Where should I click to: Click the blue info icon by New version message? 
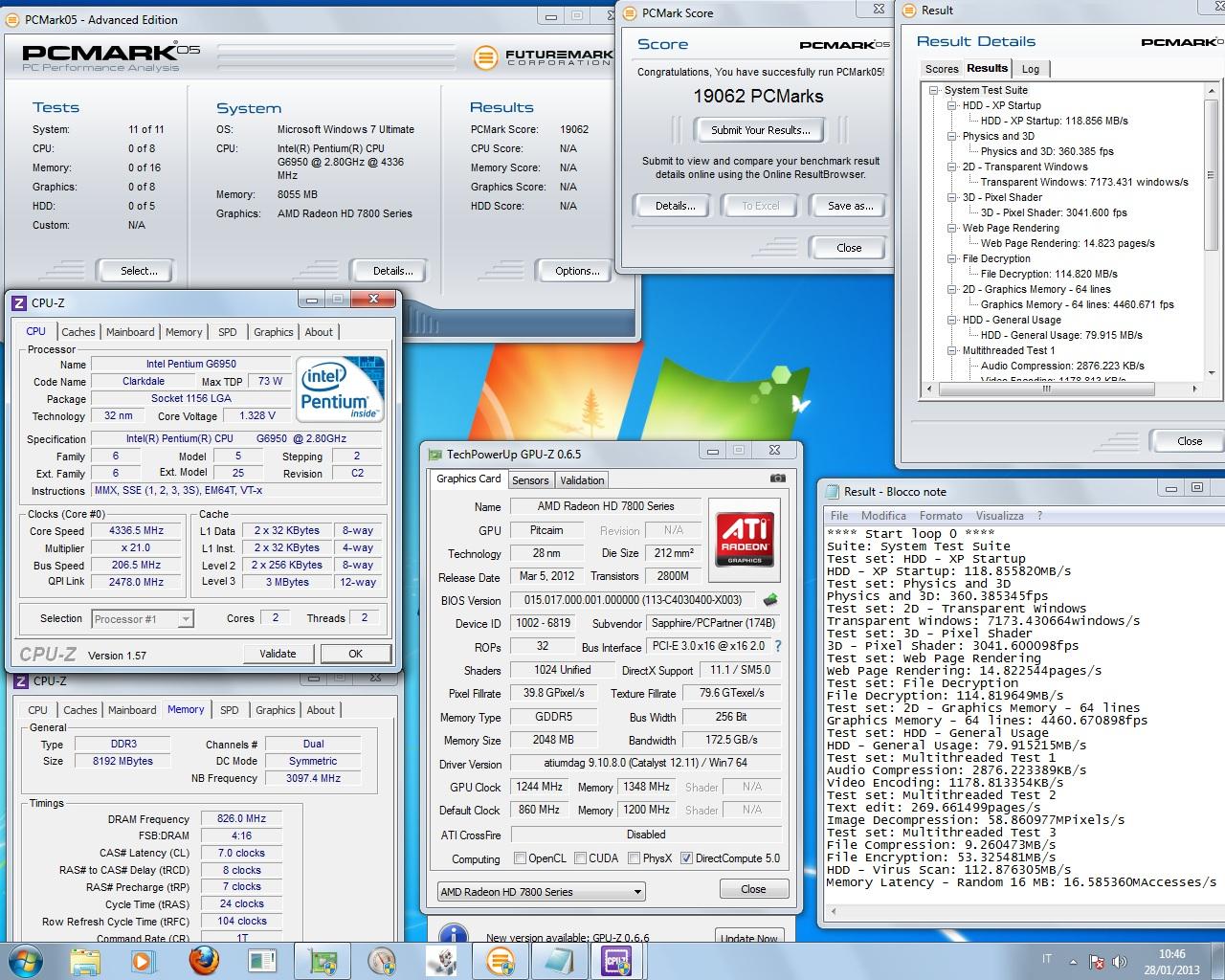(453, 936)
